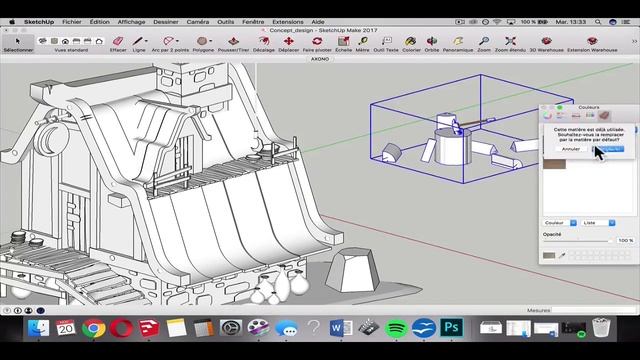640x360 pixels.
Task: Open the Fenêtre menu
Action: click(253, 22)
